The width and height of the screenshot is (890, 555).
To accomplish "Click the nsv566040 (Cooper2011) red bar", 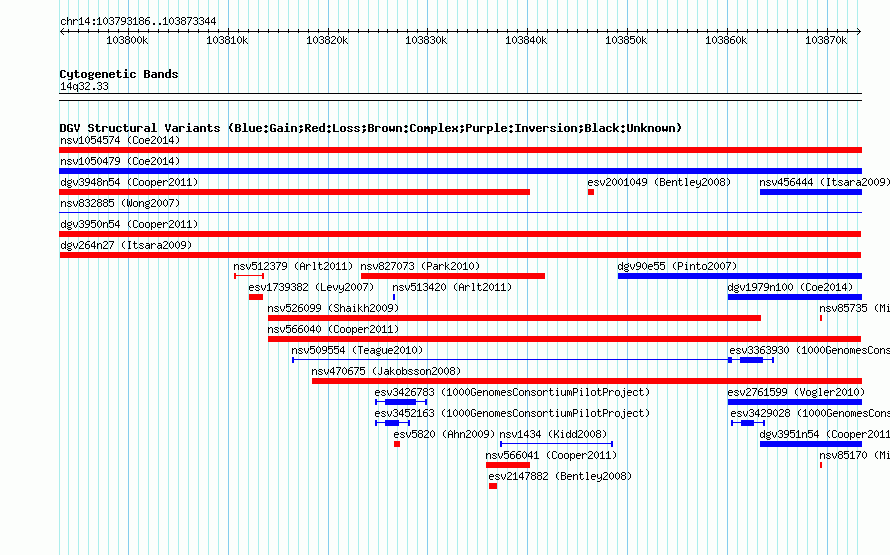I will pos(565,339).
